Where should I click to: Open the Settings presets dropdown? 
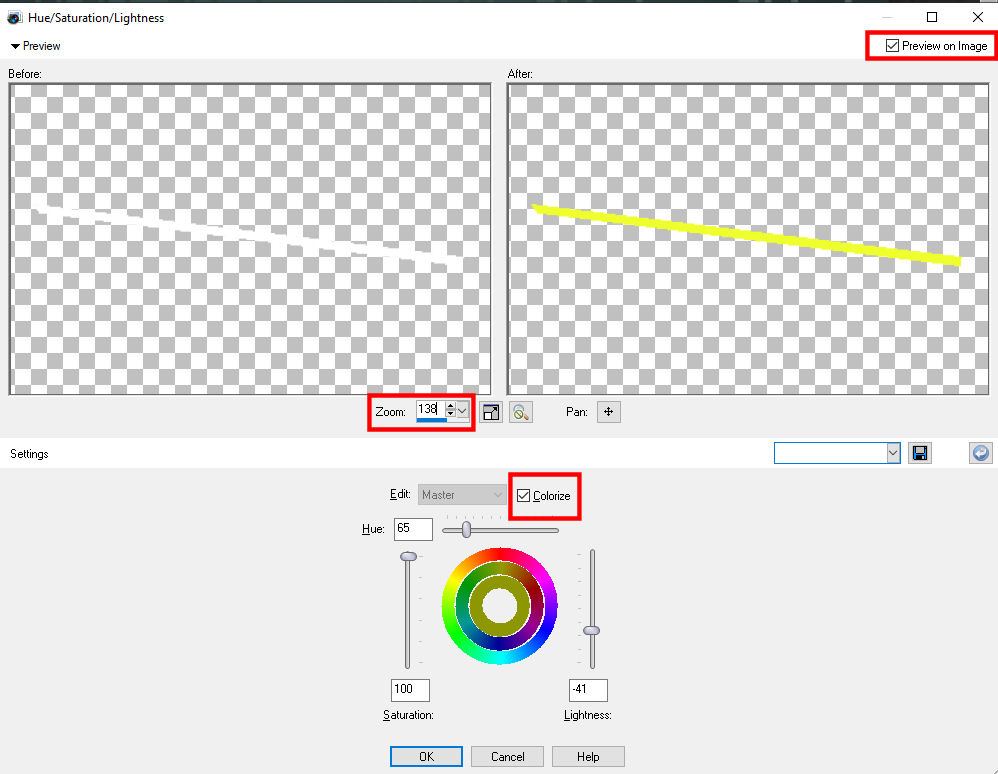click(x=893, y=453)
